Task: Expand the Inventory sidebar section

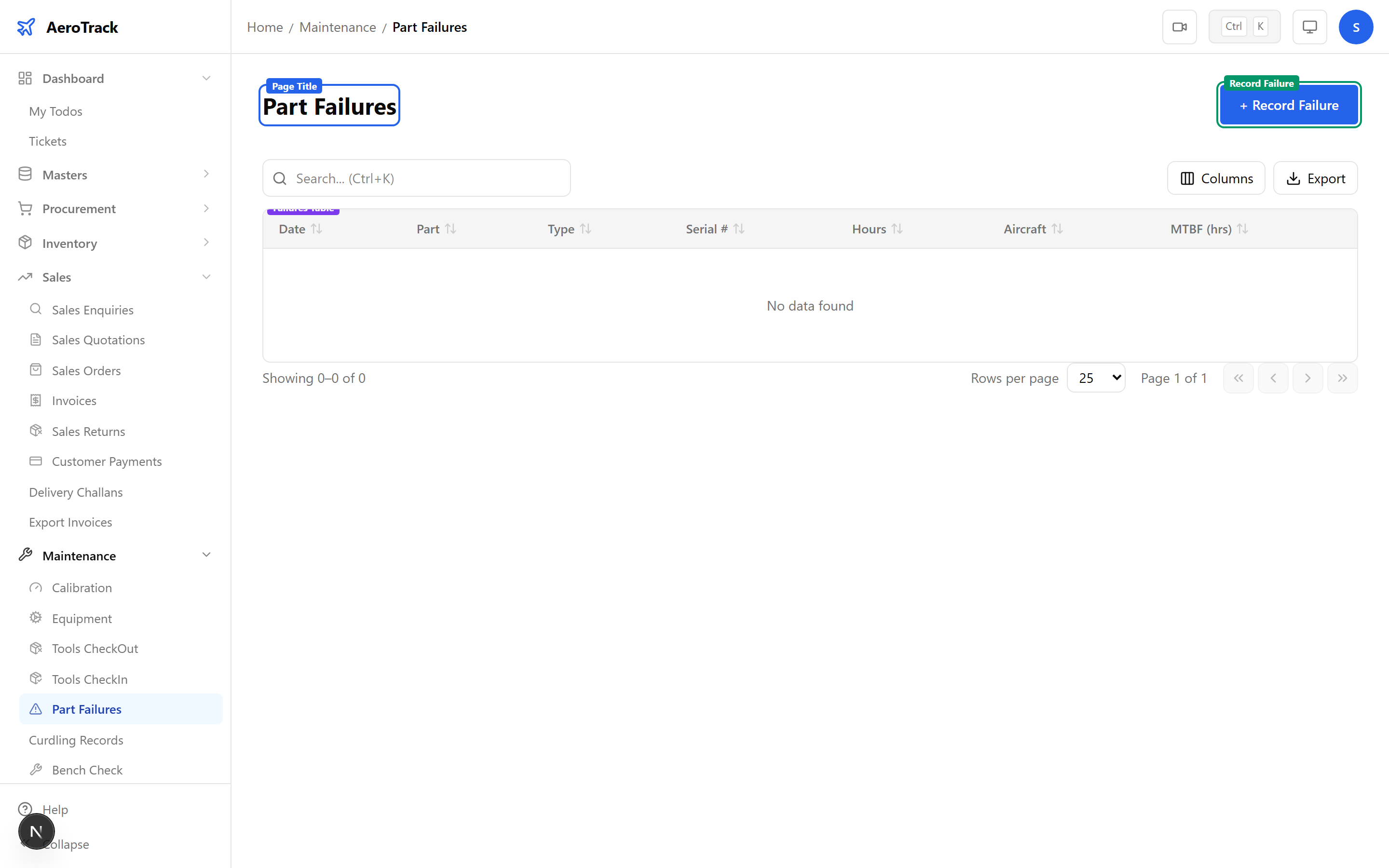Action: point(206,243)
